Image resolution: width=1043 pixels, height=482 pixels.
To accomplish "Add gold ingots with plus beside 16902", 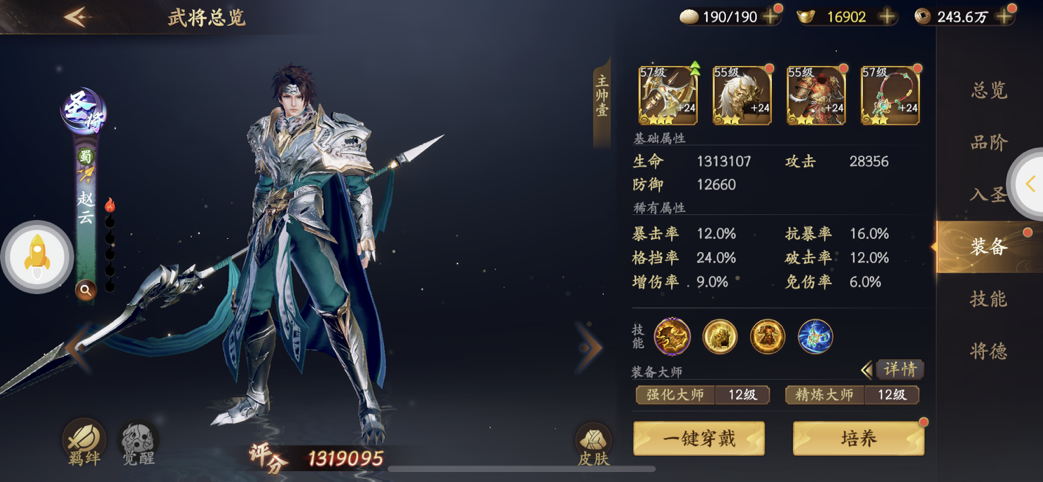I will (887, 17).
